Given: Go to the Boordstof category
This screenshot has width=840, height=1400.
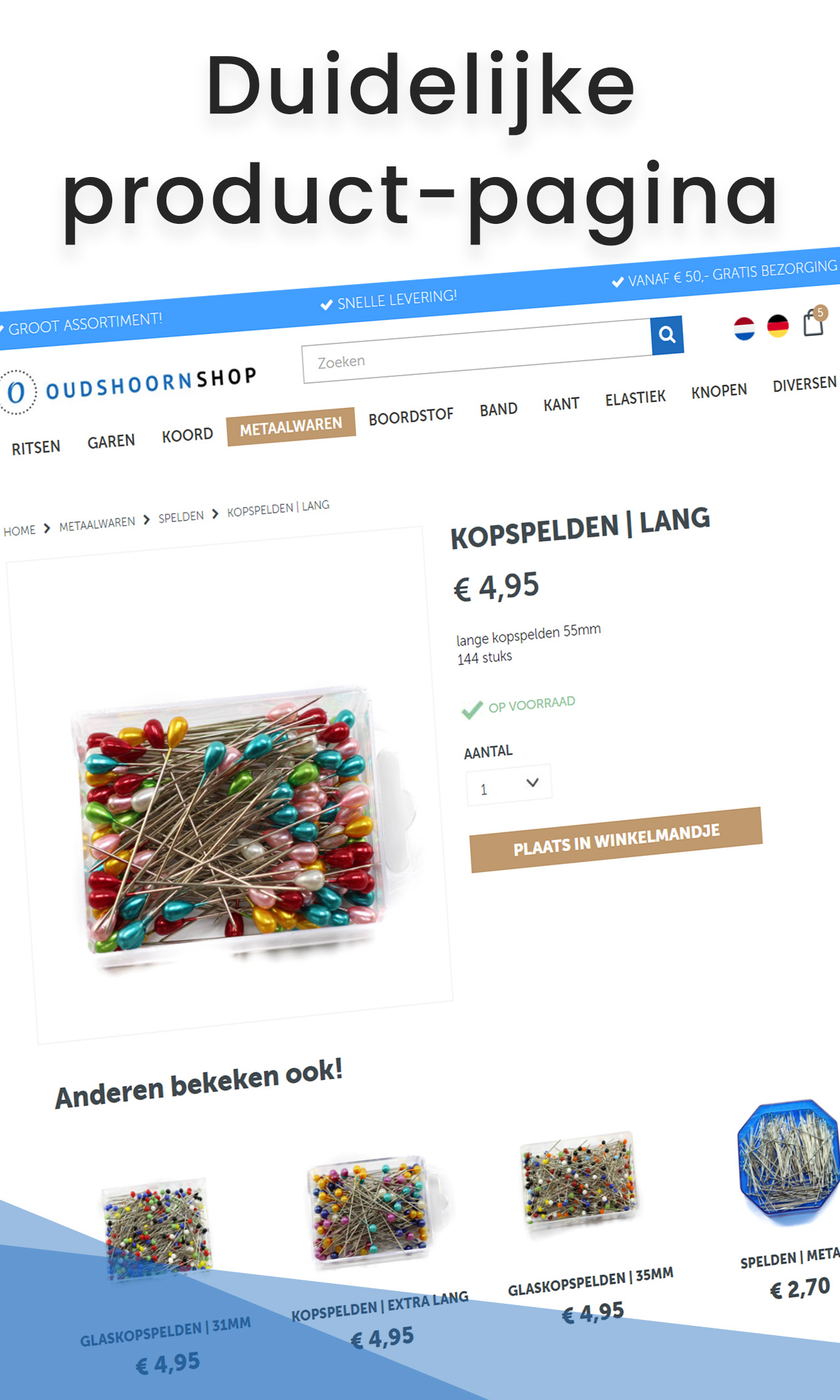Looking at the screenshot, I should (x=411, y=416).
